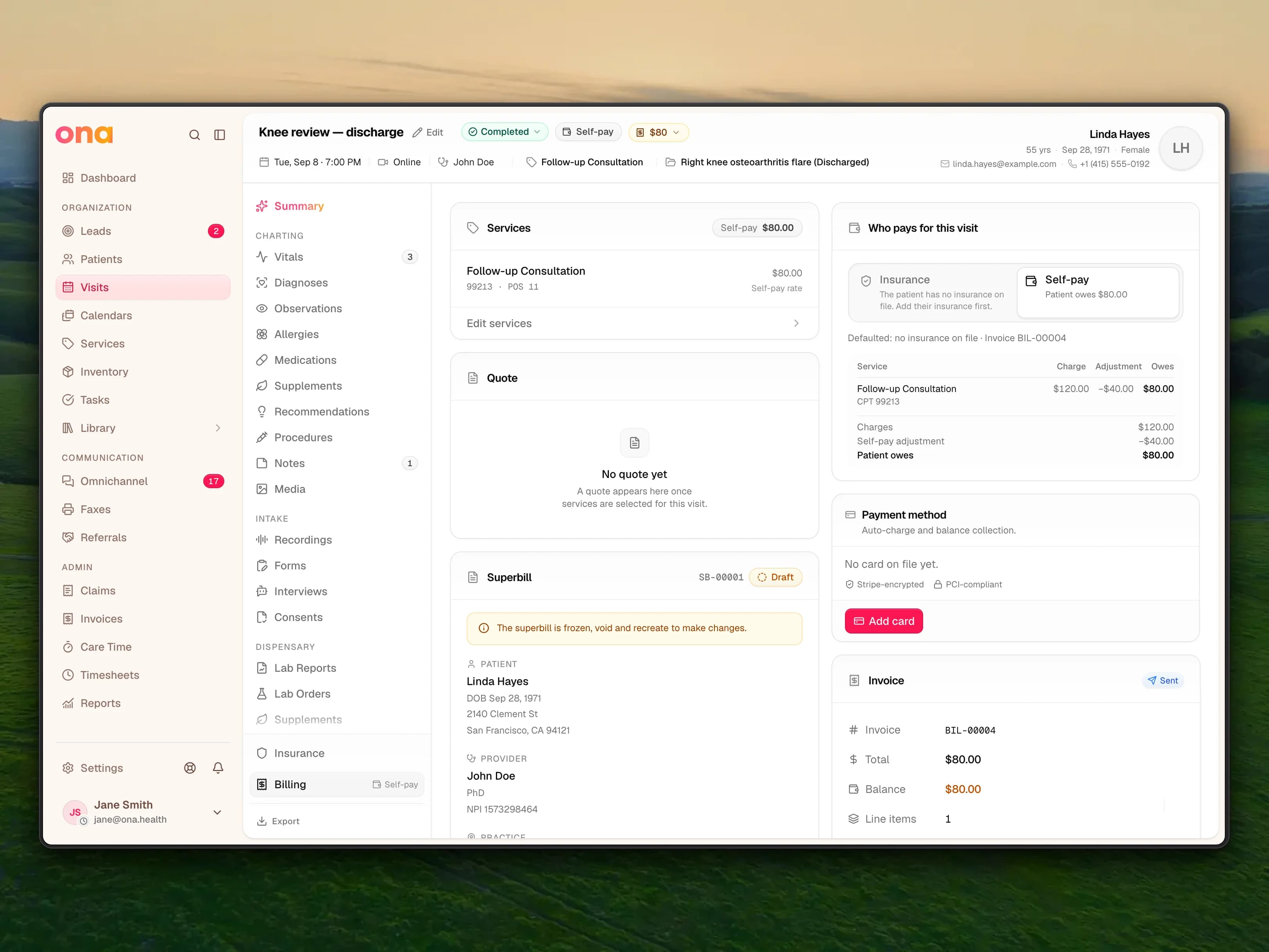Expand the Library menu chevron
1269x952 pixels.
point(218,428)
